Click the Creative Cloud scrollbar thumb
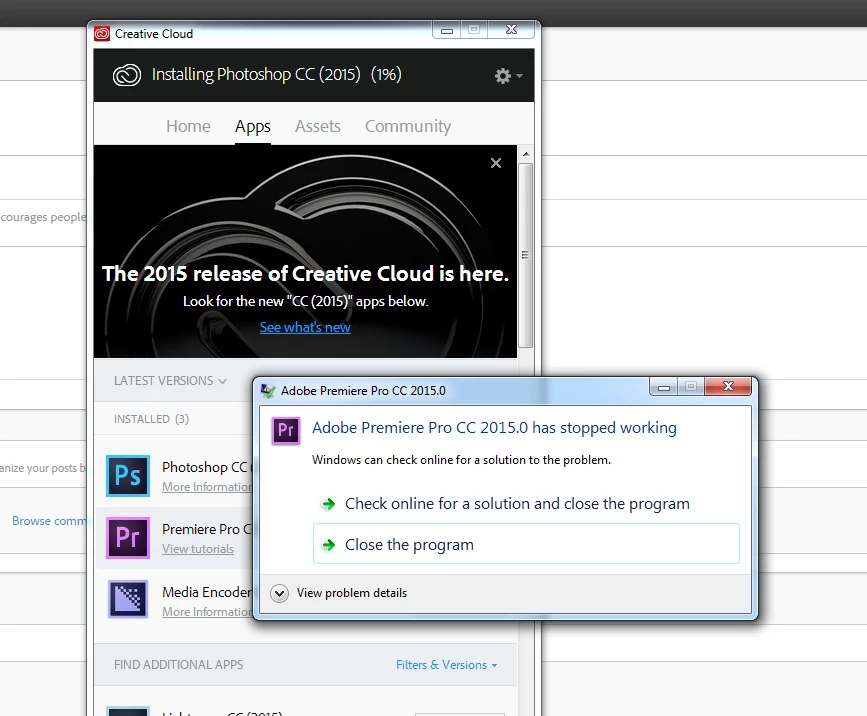 [526, 255]
